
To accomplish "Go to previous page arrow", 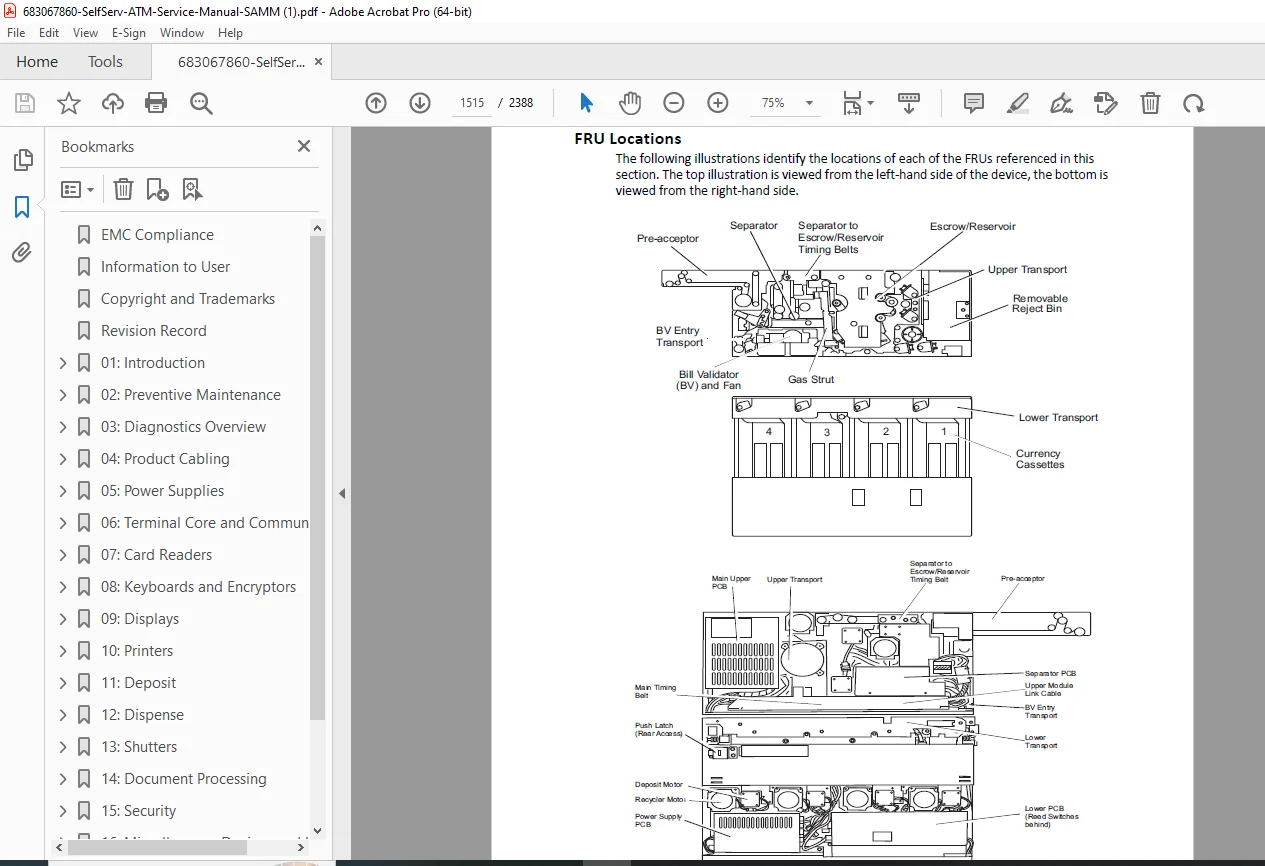I will point(376,103).
